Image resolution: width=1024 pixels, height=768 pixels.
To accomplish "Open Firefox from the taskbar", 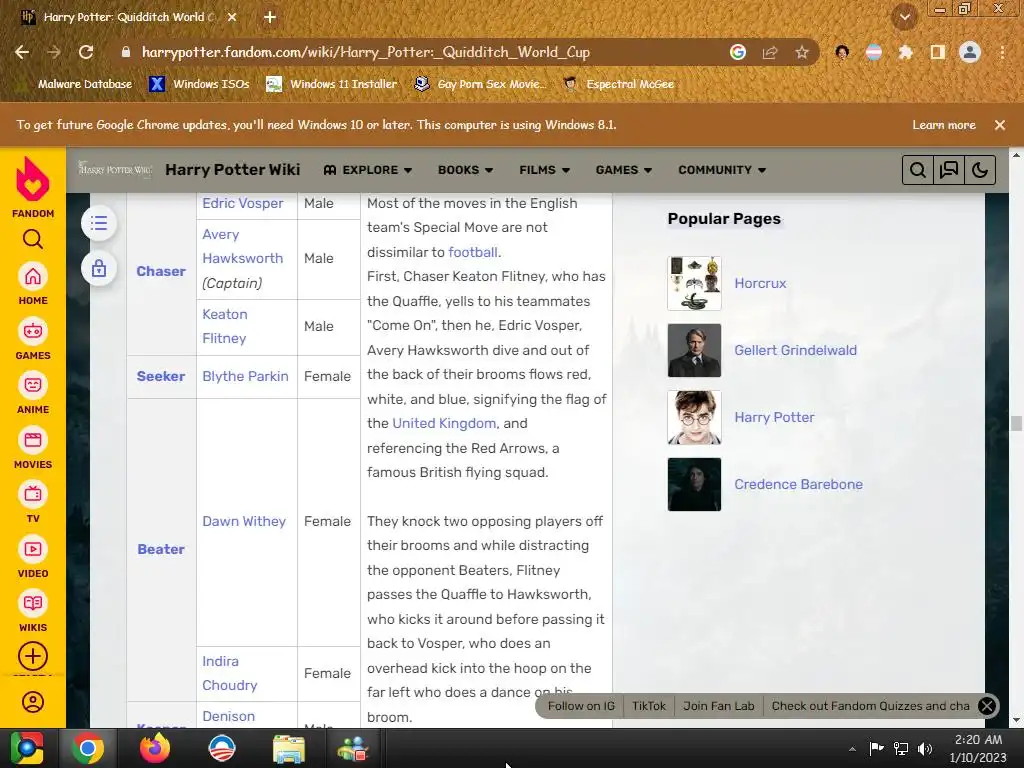I will pyautogui.click(x=155, y=748).
